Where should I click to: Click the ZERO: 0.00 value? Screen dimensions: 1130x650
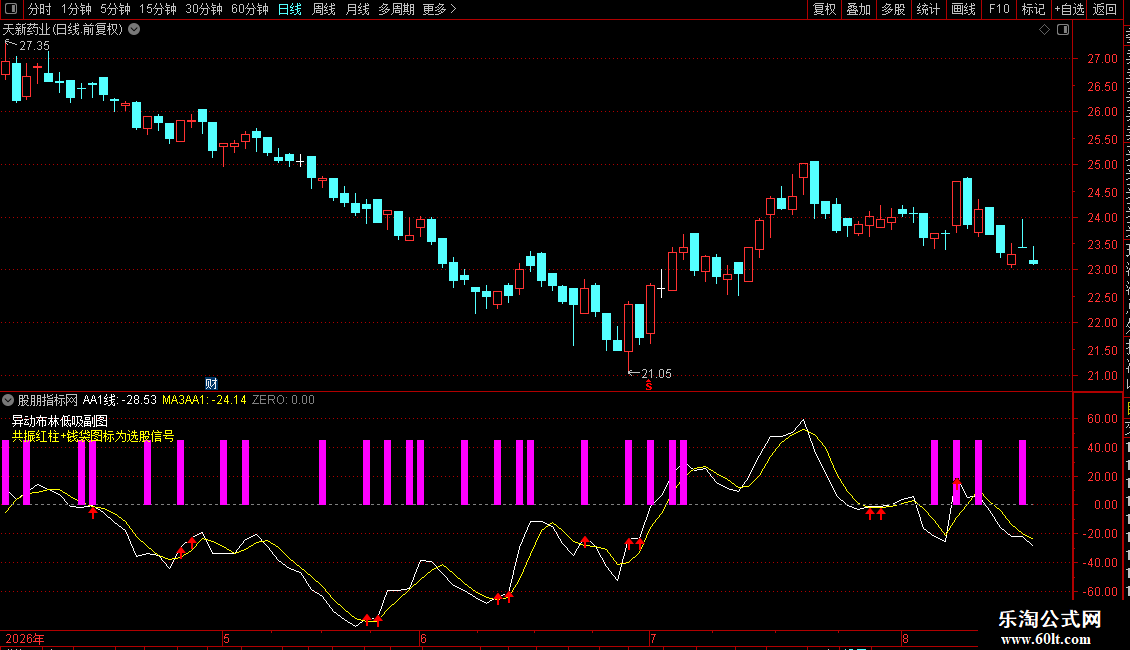click(x=283, y=400)
